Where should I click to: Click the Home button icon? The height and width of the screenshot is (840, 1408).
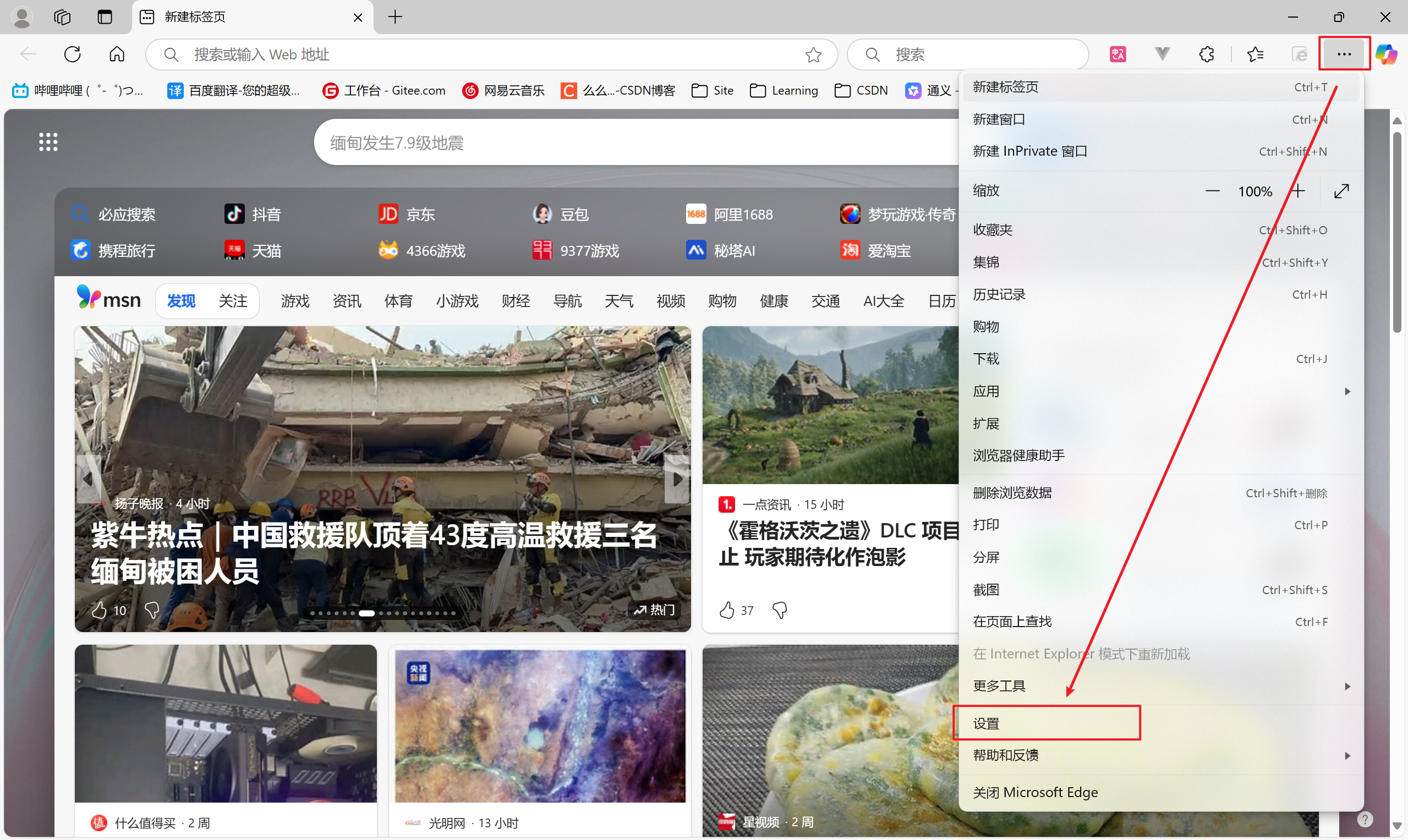[117, 54]
